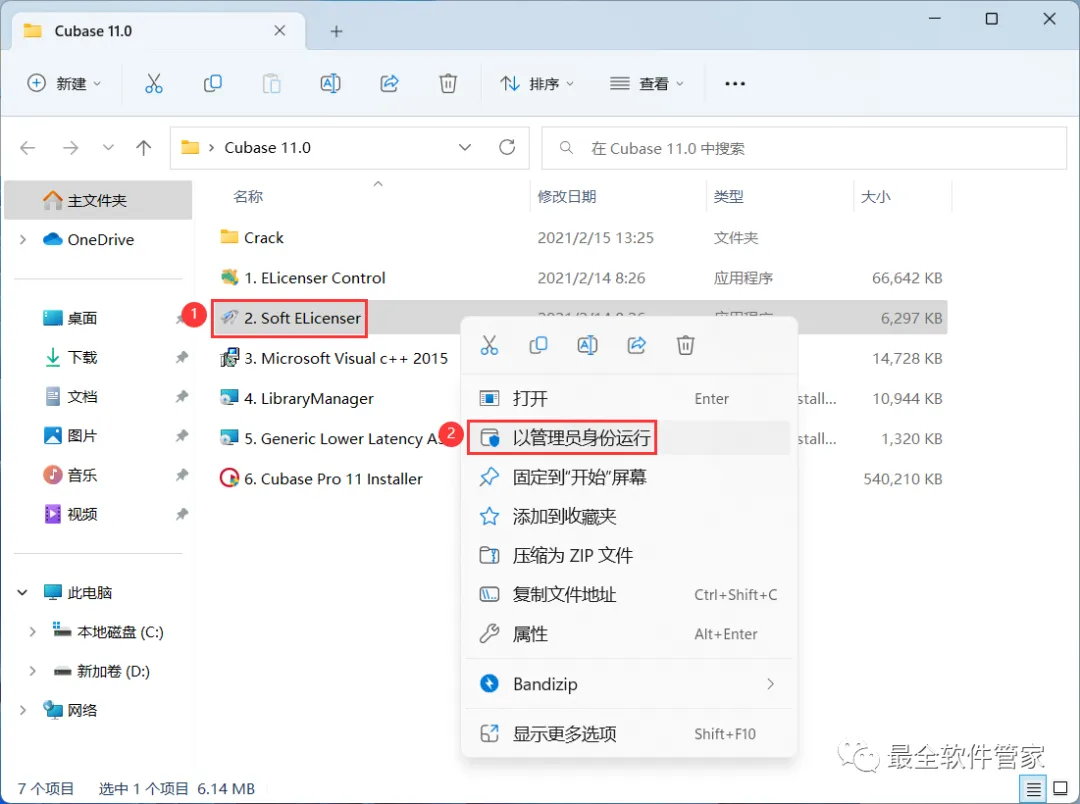Close the Cubase 11.0 tab
Image resolution: width=1080 pixels, height=804 pixels.
[x=280, y=31]
